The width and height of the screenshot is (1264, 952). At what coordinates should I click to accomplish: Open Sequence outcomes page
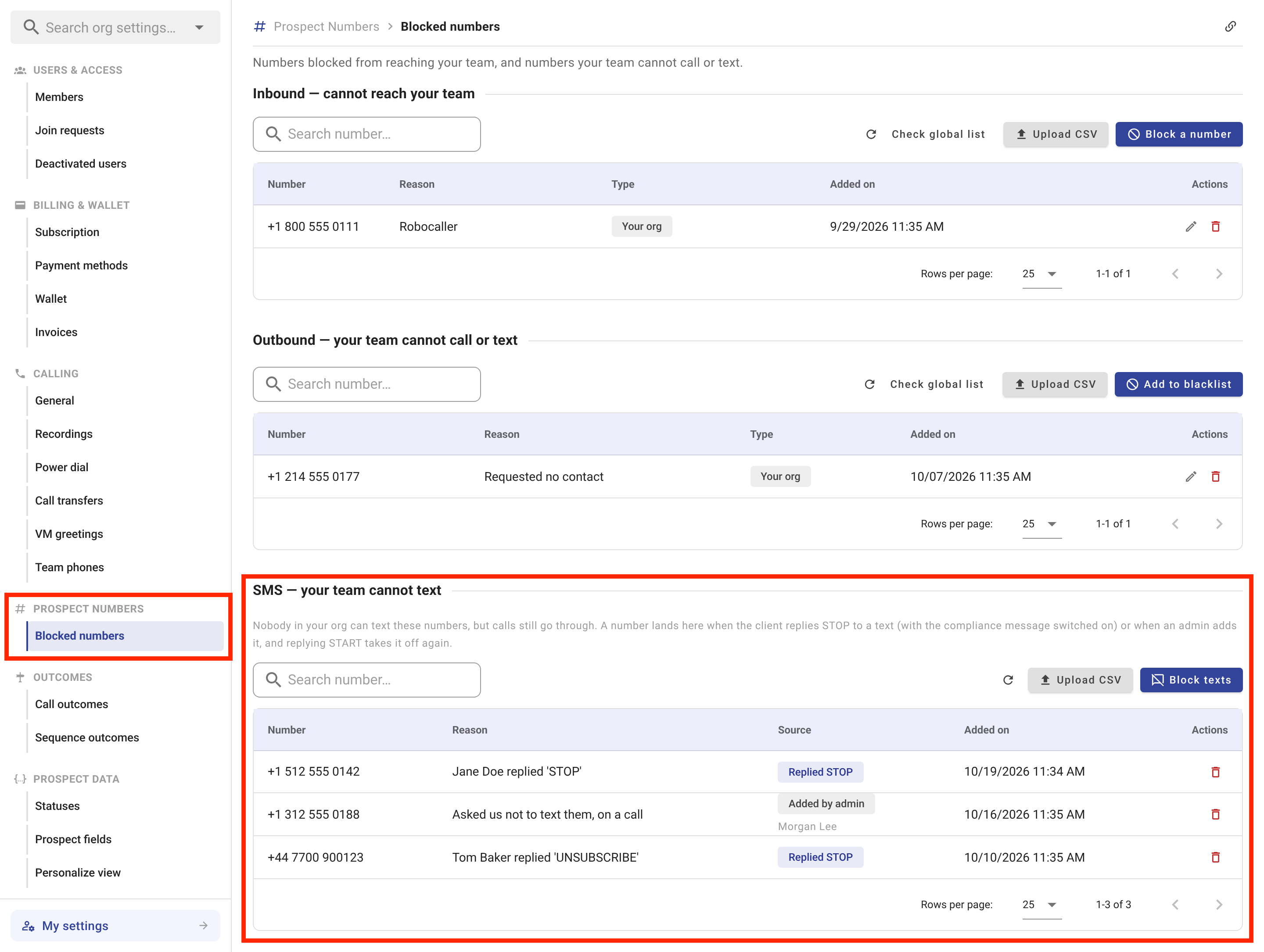87,737
